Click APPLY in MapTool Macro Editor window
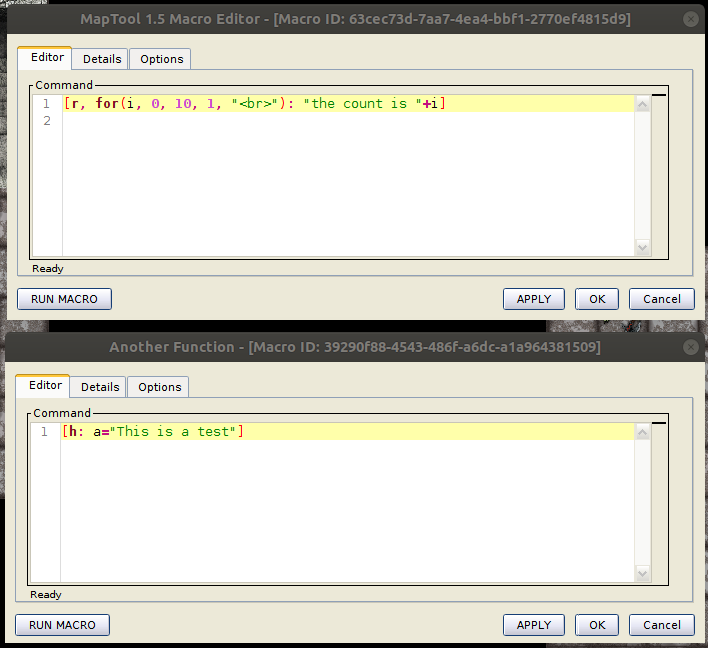This screenshot has width=708, height=648. (534, 299)
